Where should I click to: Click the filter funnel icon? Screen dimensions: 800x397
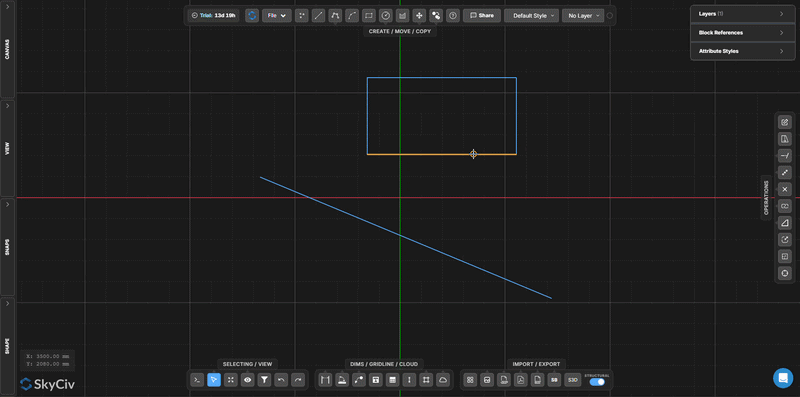click(264, 380)
